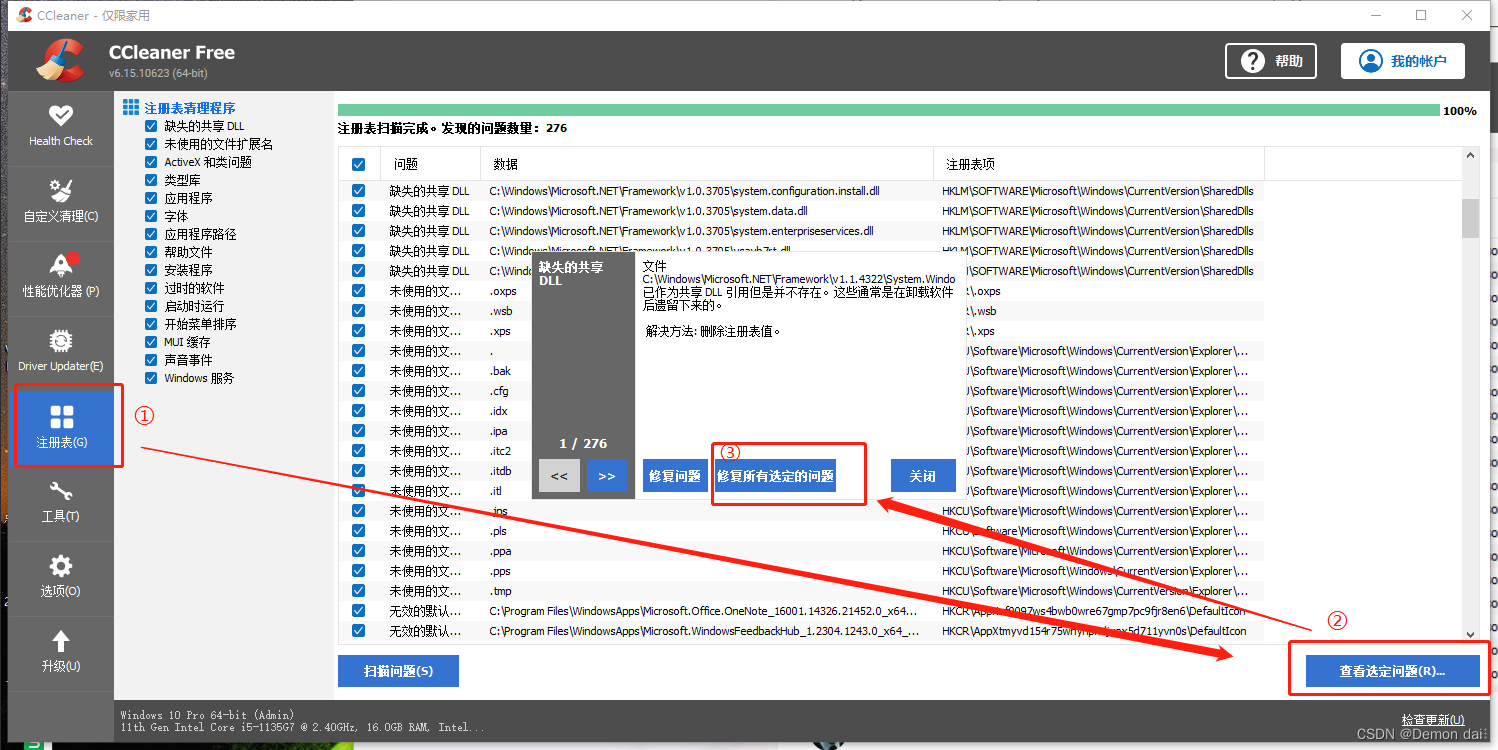Close the dialog with 关闭 button
The image size is (1498, 750).
[x=922, y=476]
